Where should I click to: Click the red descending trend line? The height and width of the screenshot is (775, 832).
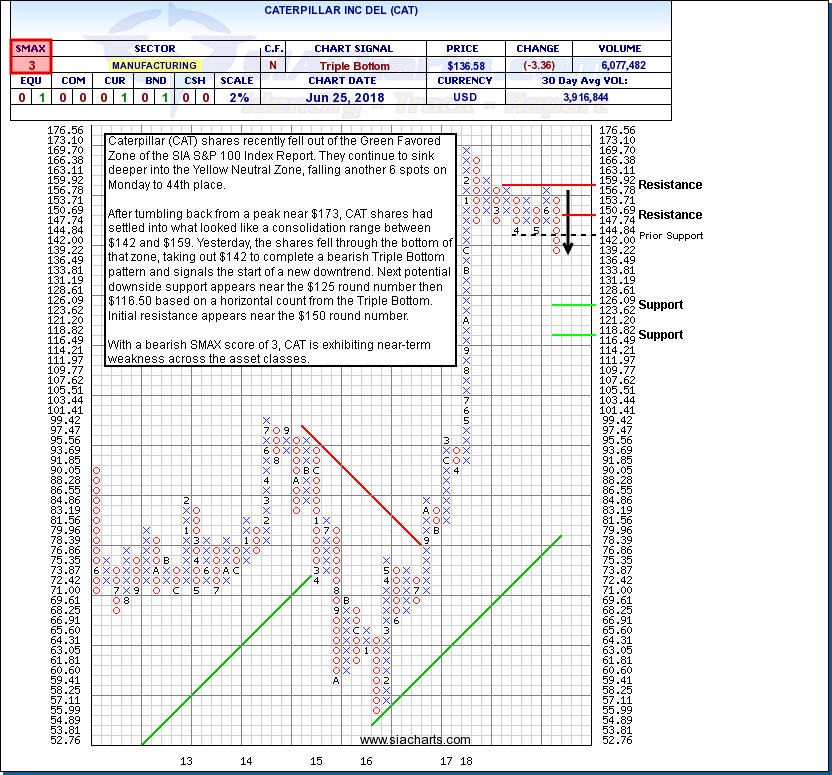[x=361, y=486]
